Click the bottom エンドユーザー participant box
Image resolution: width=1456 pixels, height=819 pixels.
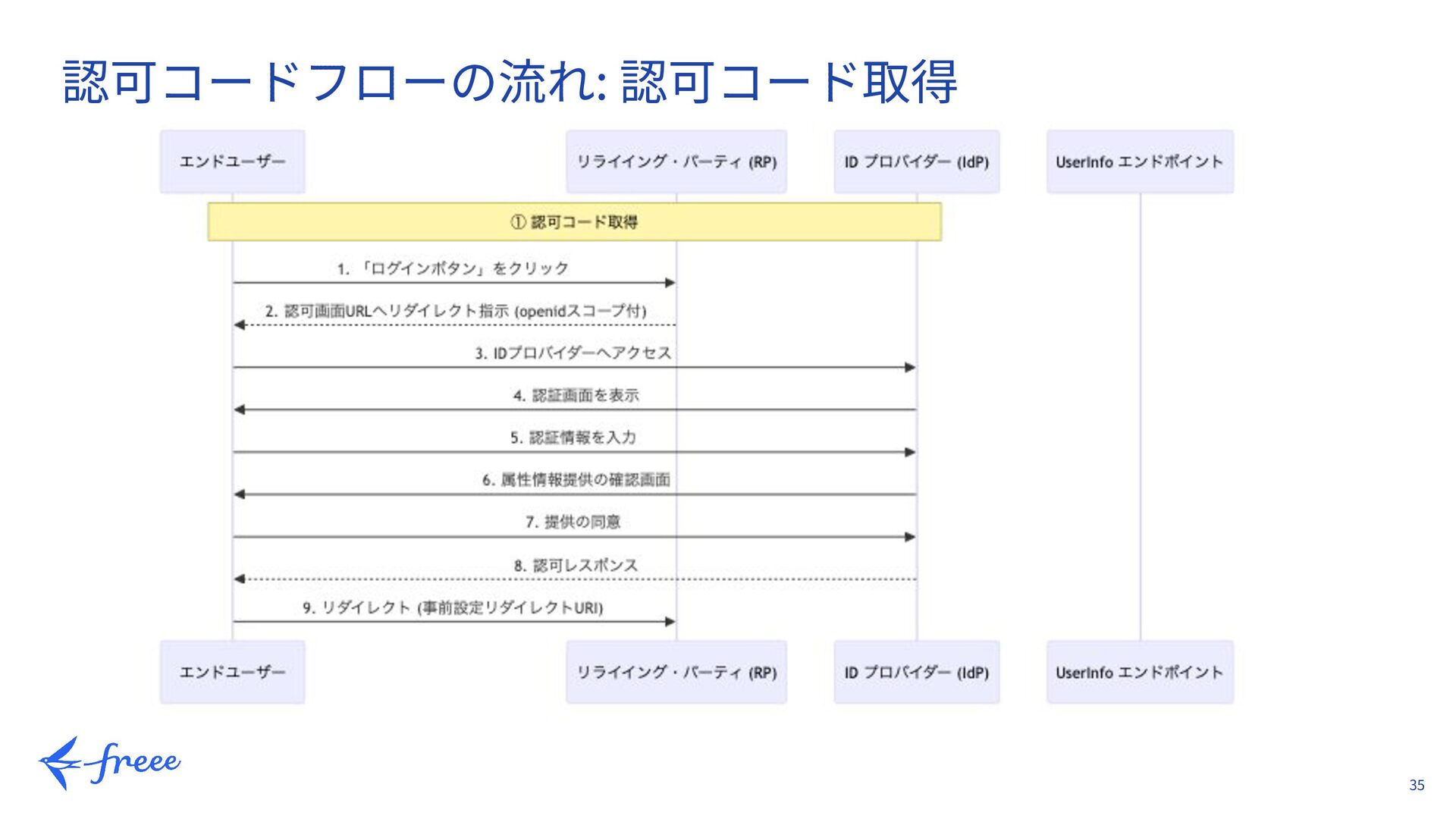232,672
